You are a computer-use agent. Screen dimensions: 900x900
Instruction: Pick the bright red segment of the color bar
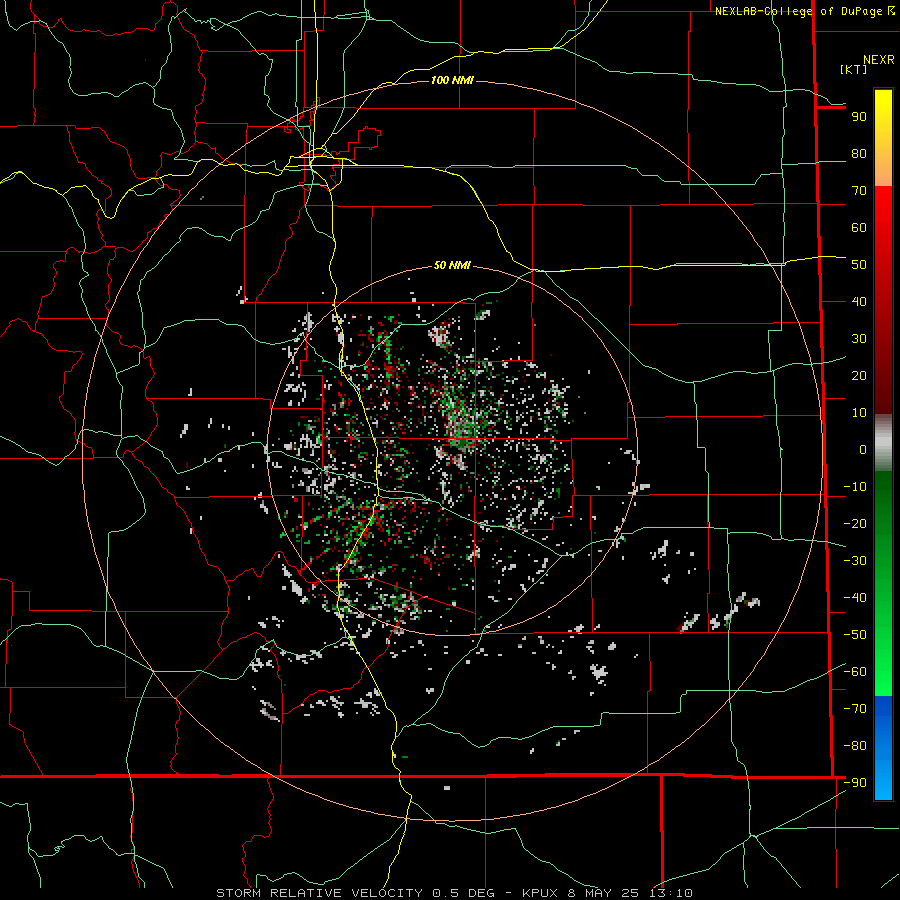click(883, 212)
